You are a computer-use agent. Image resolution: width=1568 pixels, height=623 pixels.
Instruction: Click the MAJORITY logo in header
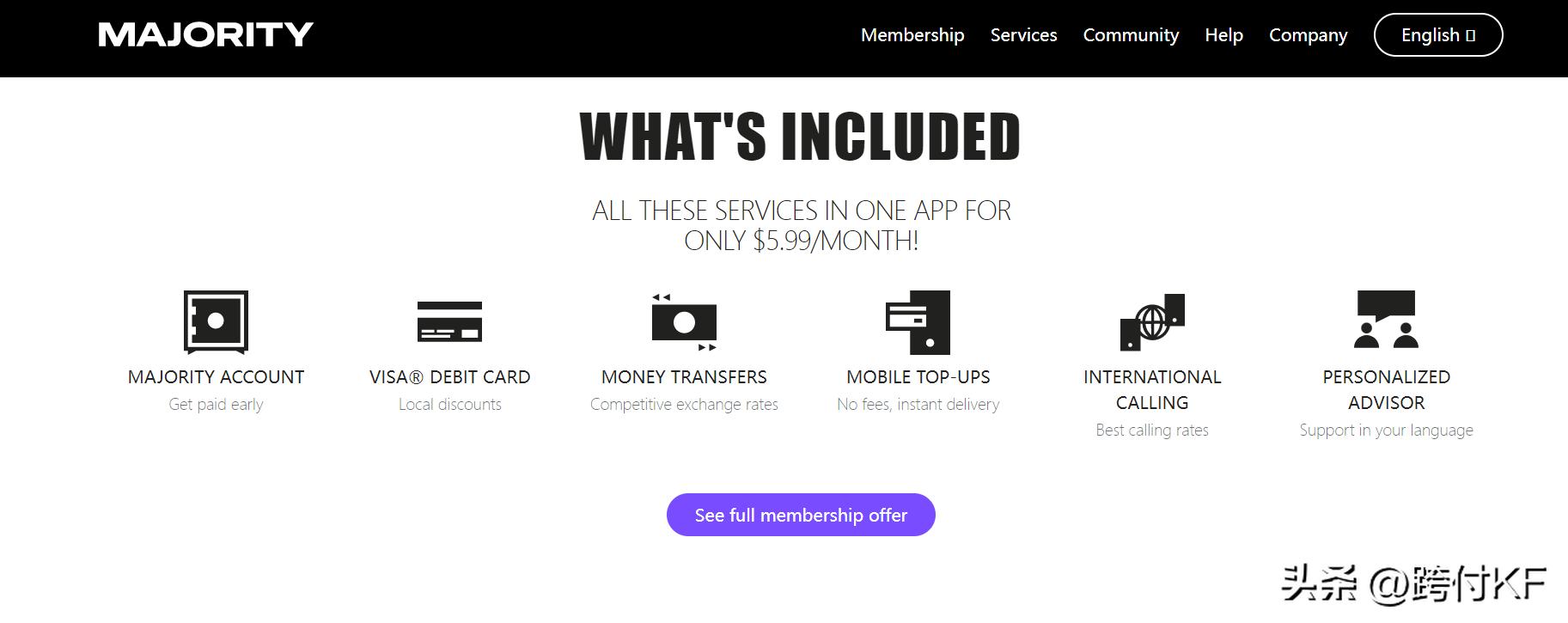pos(206,35)
